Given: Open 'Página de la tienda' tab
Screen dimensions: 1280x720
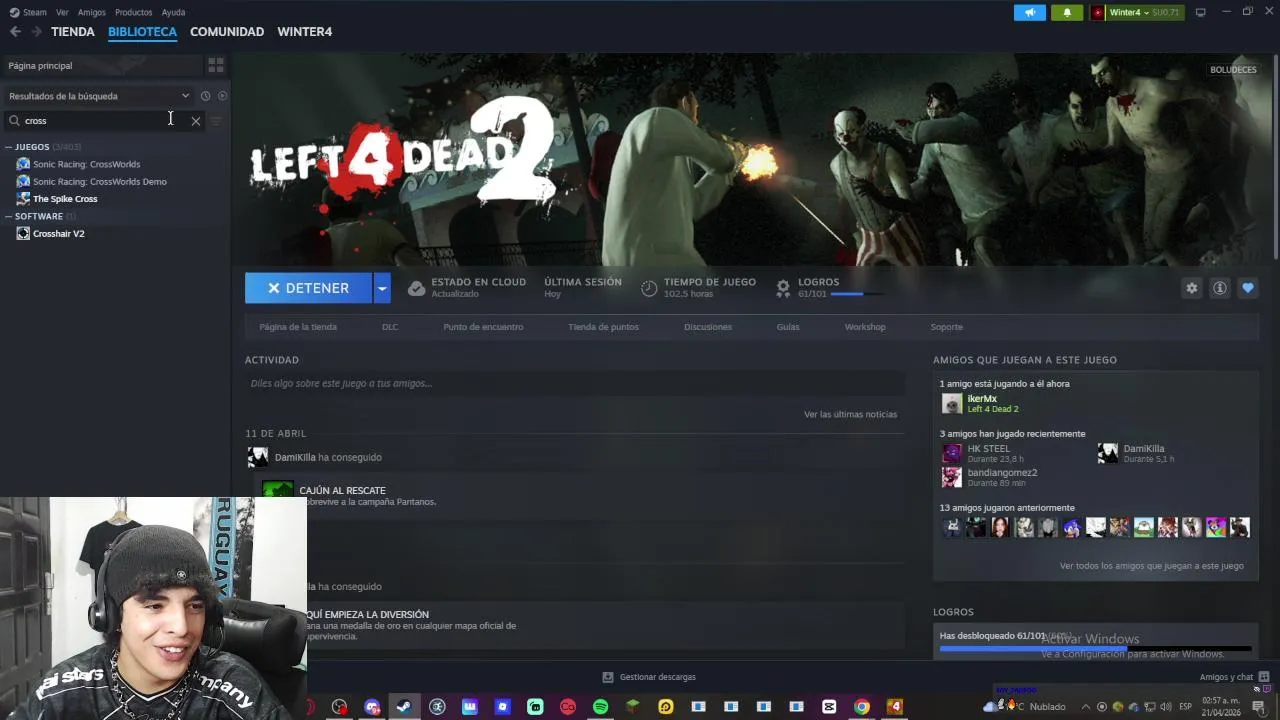Looking at the screenshot, I should click(298, 327).
